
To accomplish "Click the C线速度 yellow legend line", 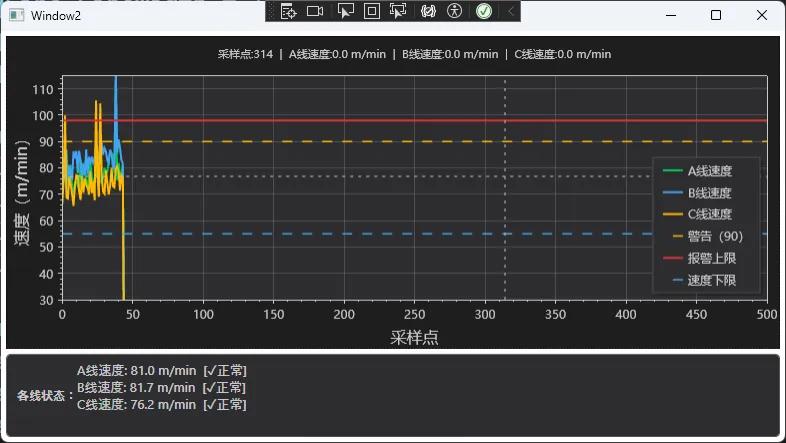I will tap(672, 214).
